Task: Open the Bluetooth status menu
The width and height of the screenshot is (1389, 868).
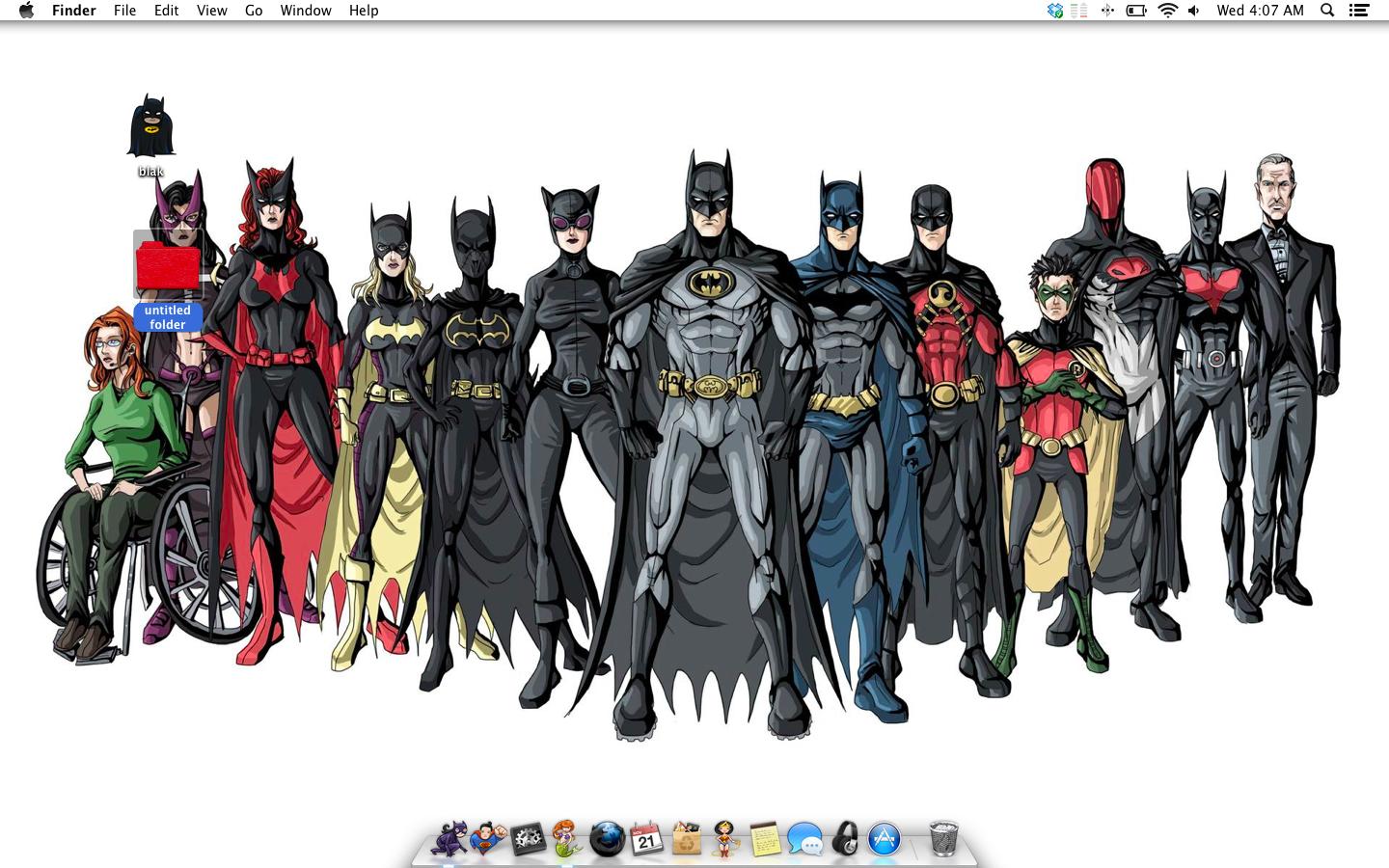Action: coord(1107,11)
